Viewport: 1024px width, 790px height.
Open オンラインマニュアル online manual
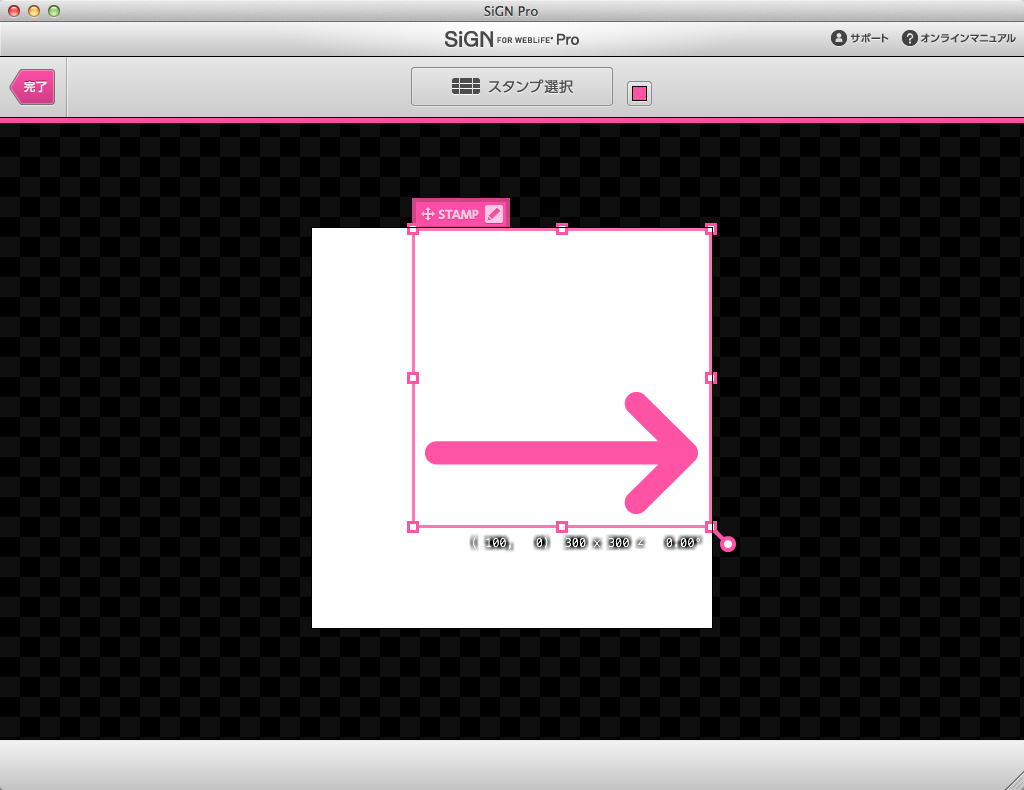pos(959,38)
